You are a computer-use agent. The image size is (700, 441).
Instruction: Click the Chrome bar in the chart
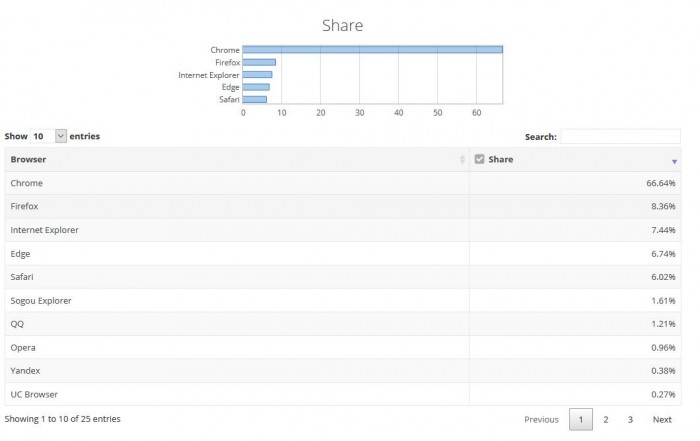coord(372,50)
